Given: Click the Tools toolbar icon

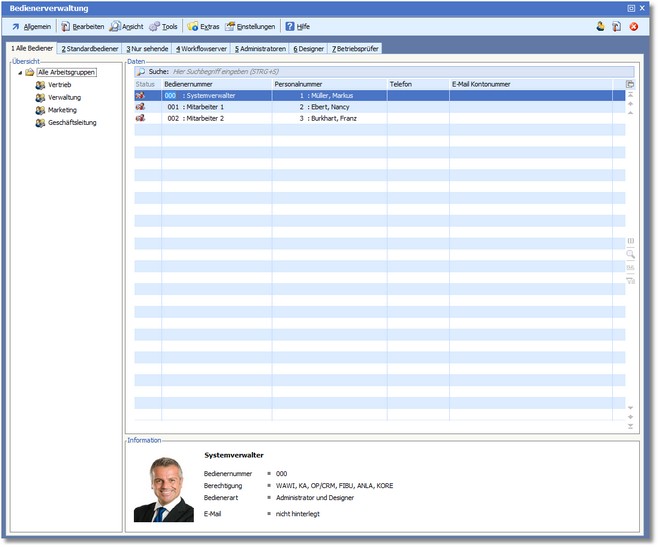Looking at the screenshot, I should pyautogui.click(x=155, y=27).
